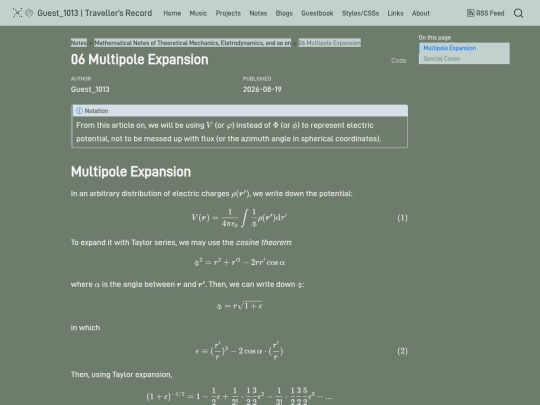540x405 pixels.
Task: Open the Home menu item
Action: coord(172,13)
